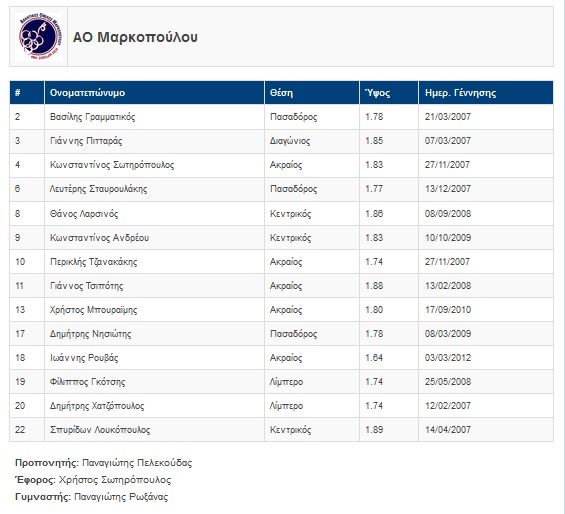This screenshot has height=514, width=565.
Task: Click jersey number 22
Action: click(x=20, y=430)
